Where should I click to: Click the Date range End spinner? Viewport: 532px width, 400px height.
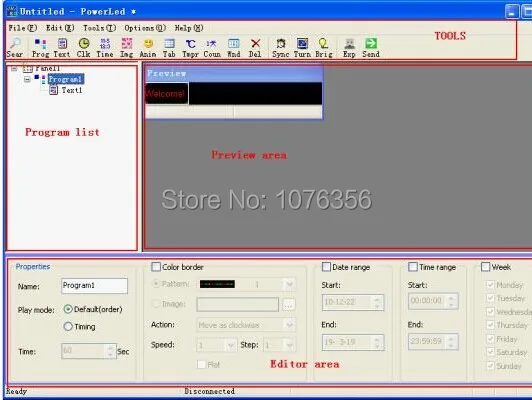377,342
